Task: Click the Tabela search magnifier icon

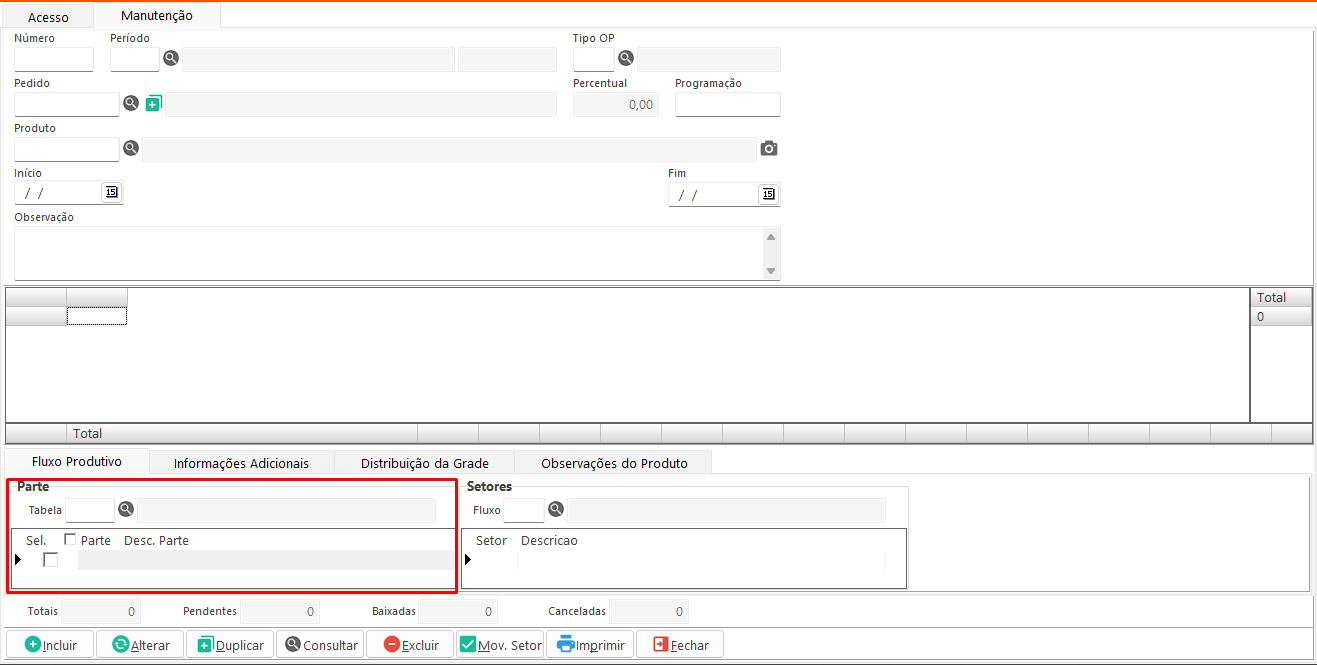Action: click(x=126, y=510)
